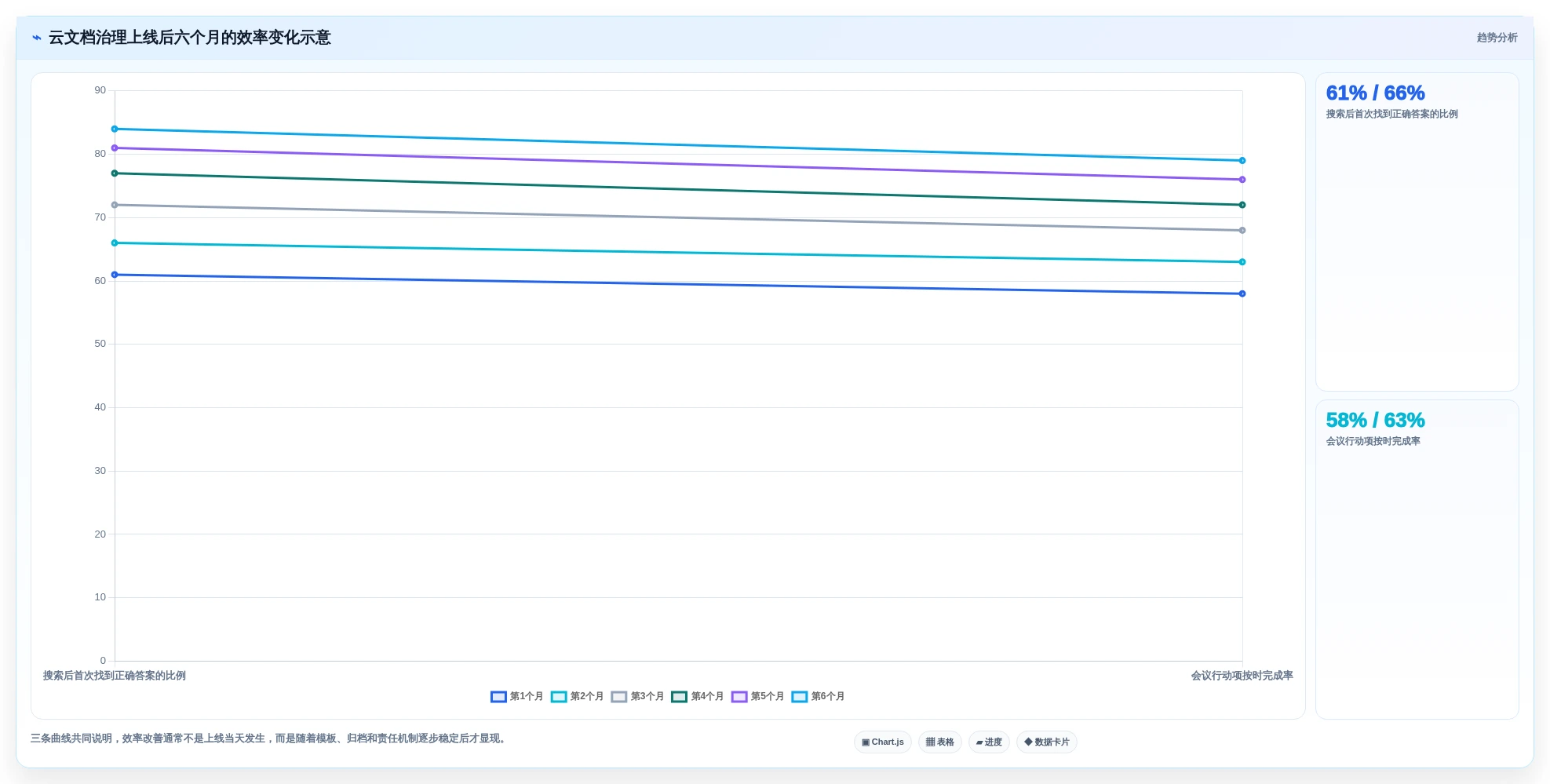Viewport: 1550px width, 784px height.
Task: Click the y-axis label 90
Action: coord(100,90)
